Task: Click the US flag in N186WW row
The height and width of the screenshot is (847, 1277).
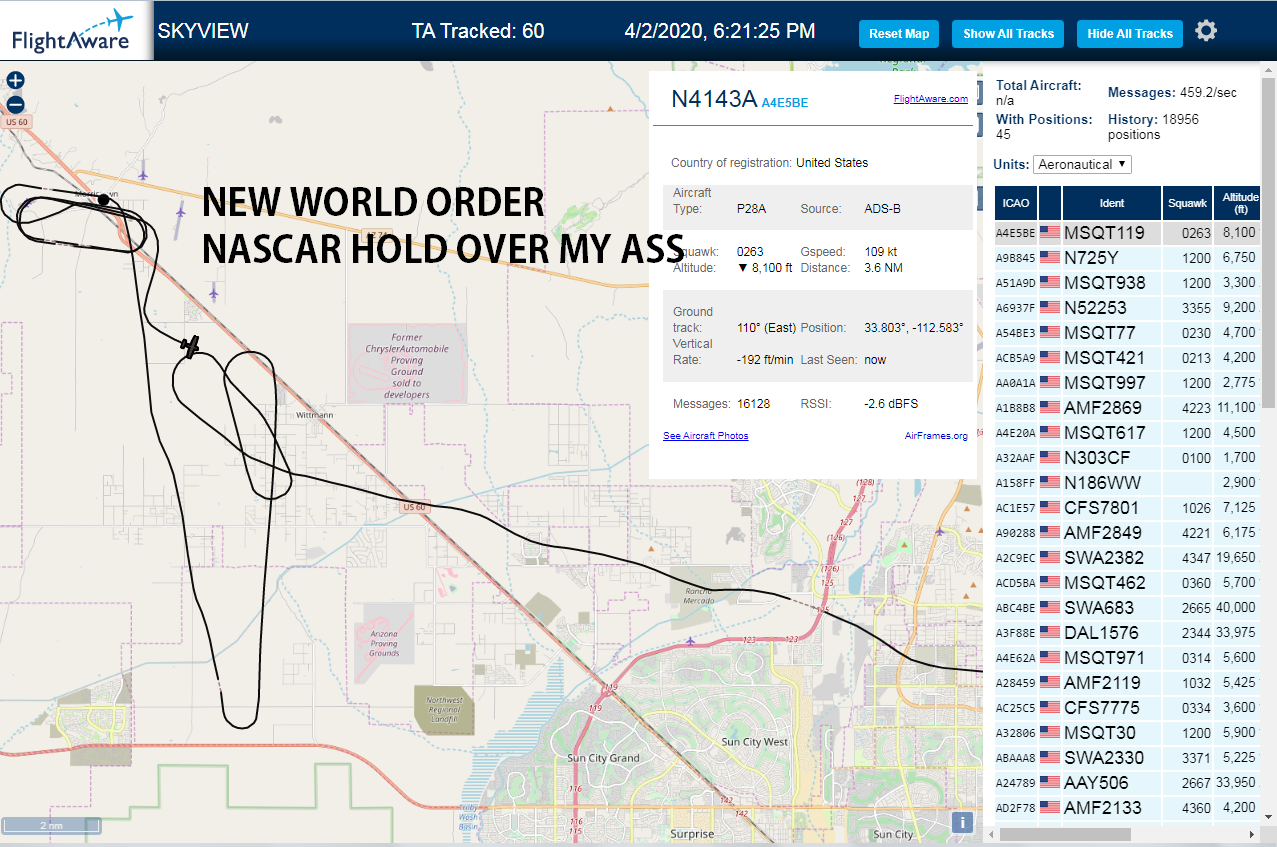Action: (1050, 483)
